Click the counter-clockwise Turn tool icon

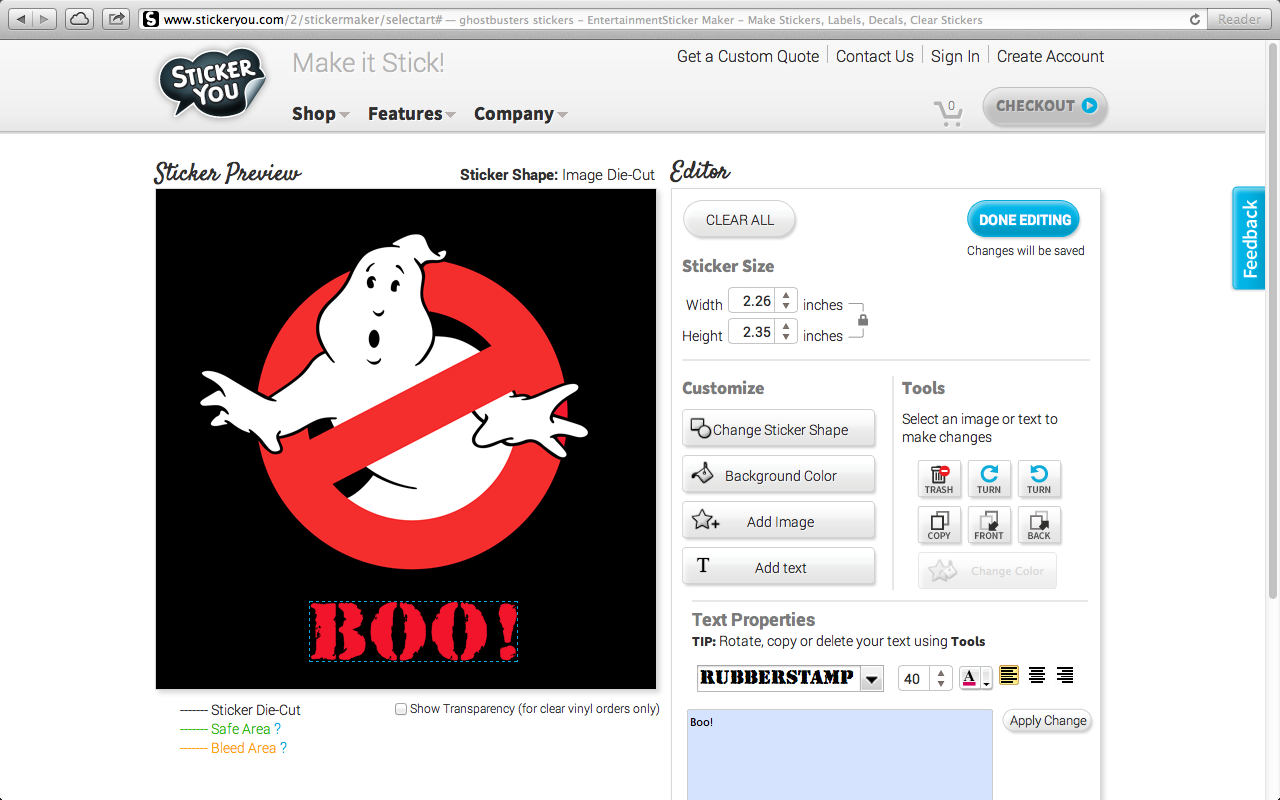coord(1039,479)
